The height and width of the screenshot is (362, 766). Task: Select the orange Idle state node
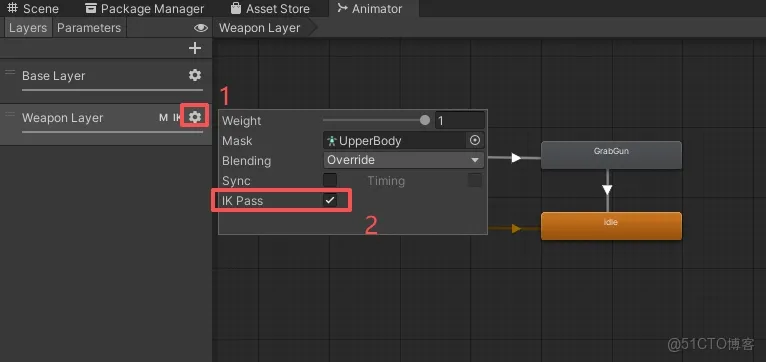611,226
